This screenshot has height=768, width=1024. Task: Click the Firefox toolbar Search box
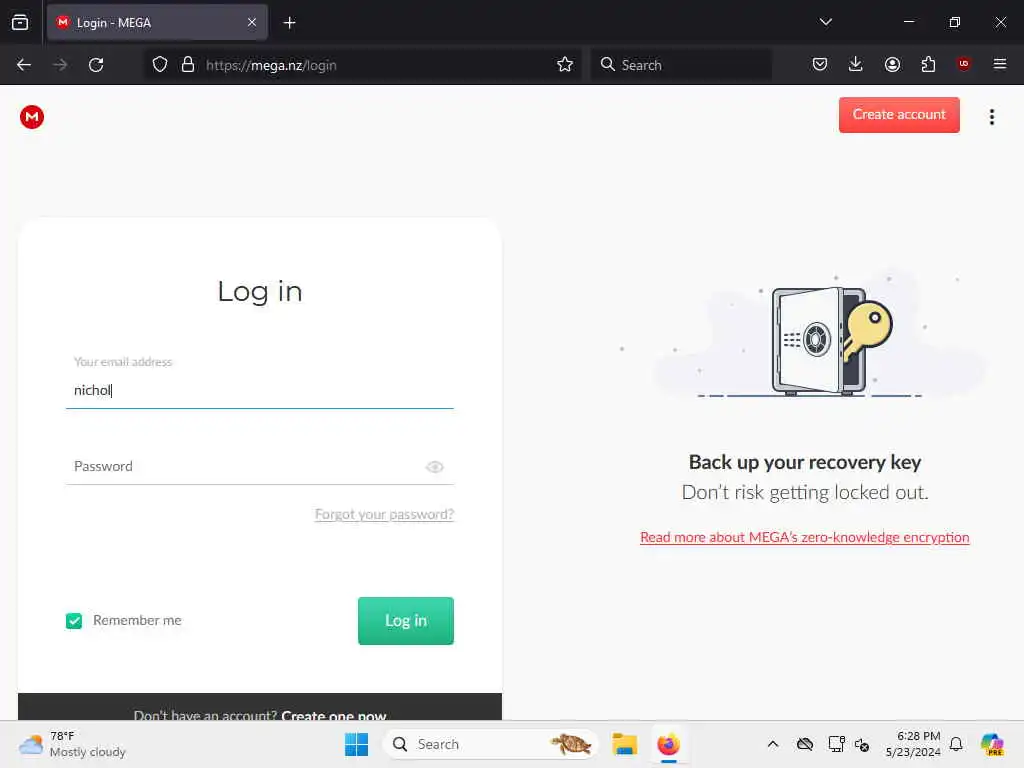click(x=680, y=65)
